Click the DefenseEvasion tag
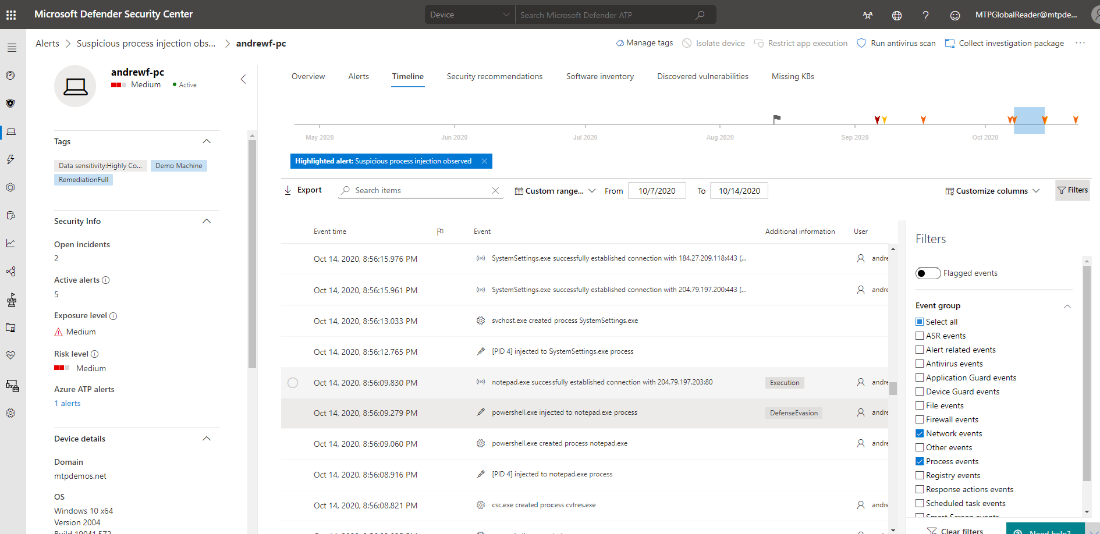The width and height of the screenshot is (1100, 534). (x=793, y=413)
